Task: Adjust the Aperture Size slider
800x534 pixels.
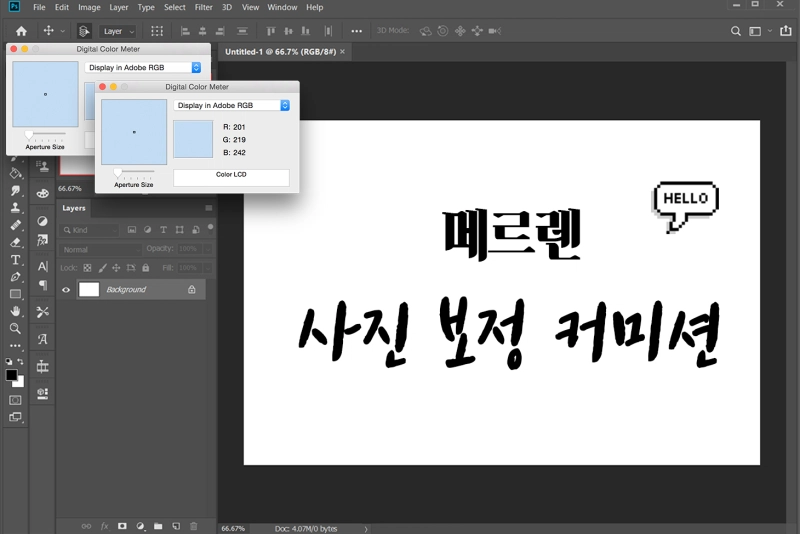Action: 118,173
